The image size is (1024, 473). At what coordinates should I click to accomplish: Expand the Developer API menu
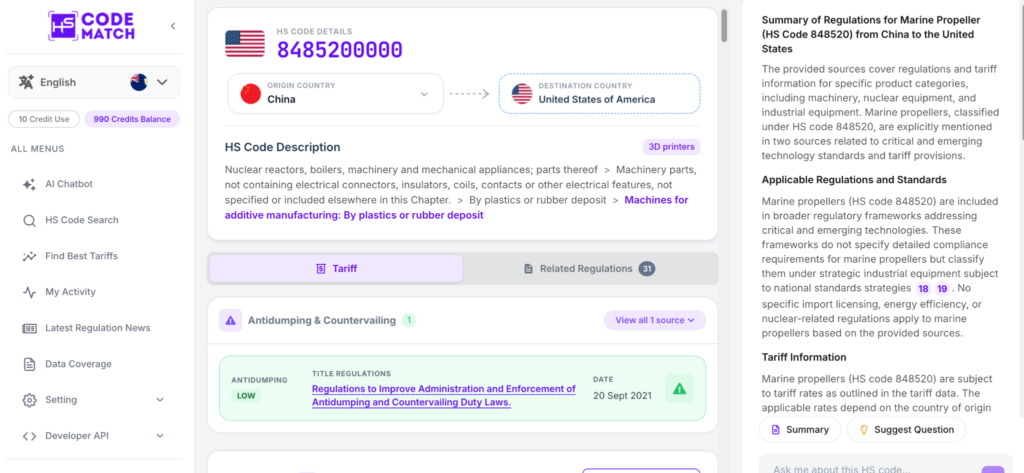click(94, 436)
